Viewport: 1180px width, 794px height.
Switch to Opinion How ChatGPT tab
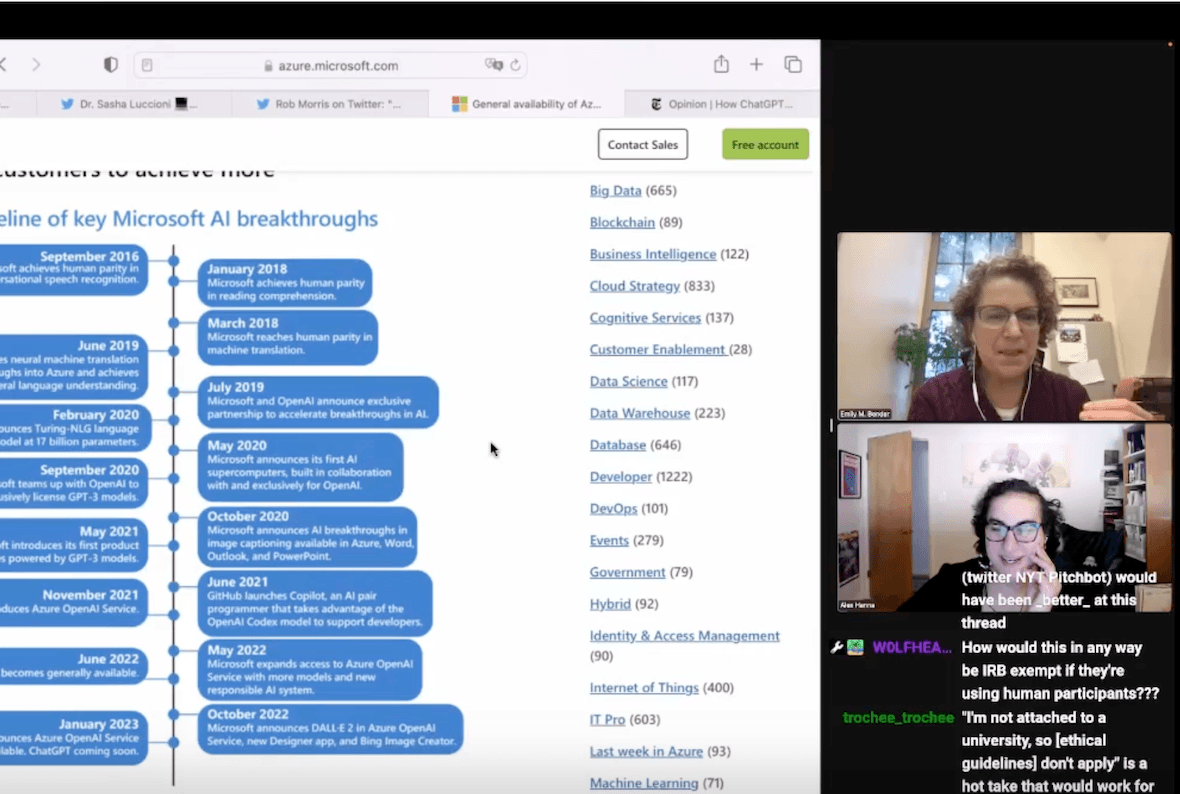(x=722, y=104)
